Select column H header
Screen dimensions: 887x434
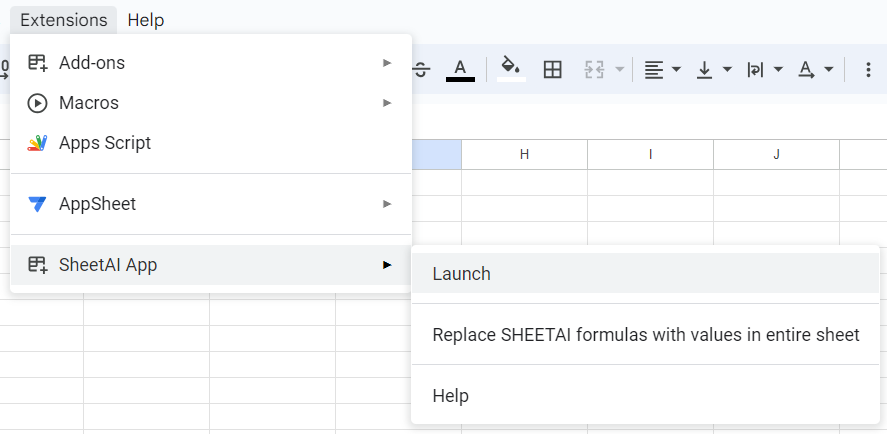click(524, 154)
